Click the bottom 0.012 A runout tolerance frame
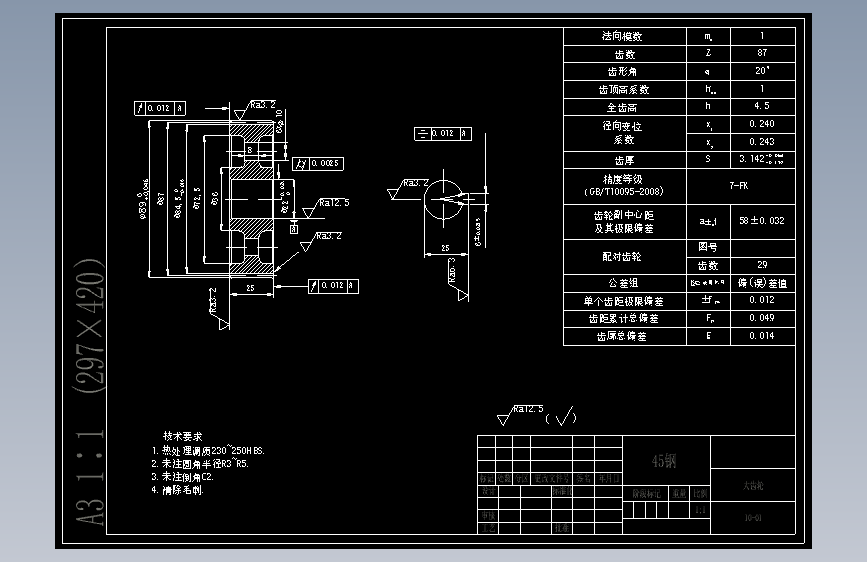Screen dimensions: 867x562 pos(333,285)
